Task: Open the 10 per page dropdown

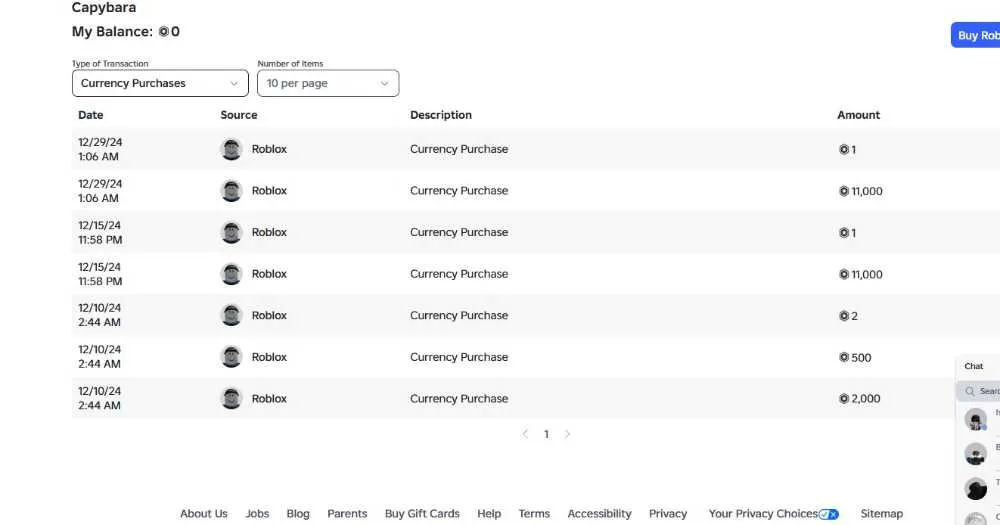Action: click(328, 84)
